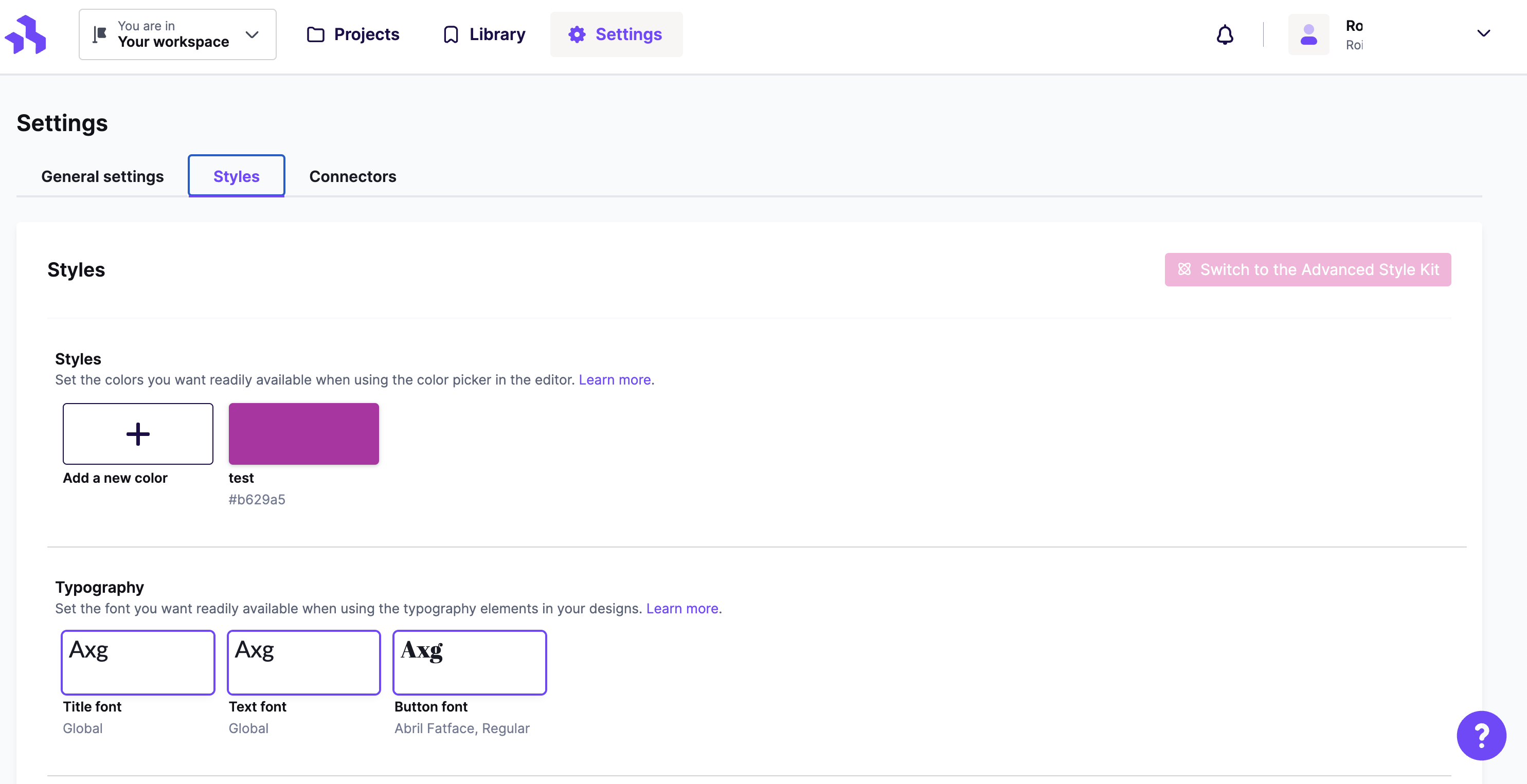
Task: Click the 'Title font' label
Action: pos(92,707)
